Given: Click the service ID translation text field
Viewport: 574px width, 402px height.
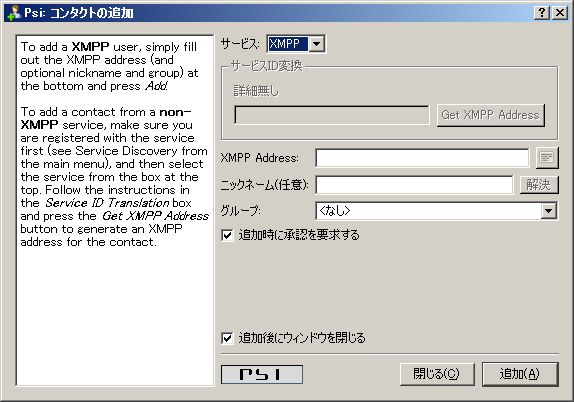Looking at the screenshot, I should click(332, 115).
